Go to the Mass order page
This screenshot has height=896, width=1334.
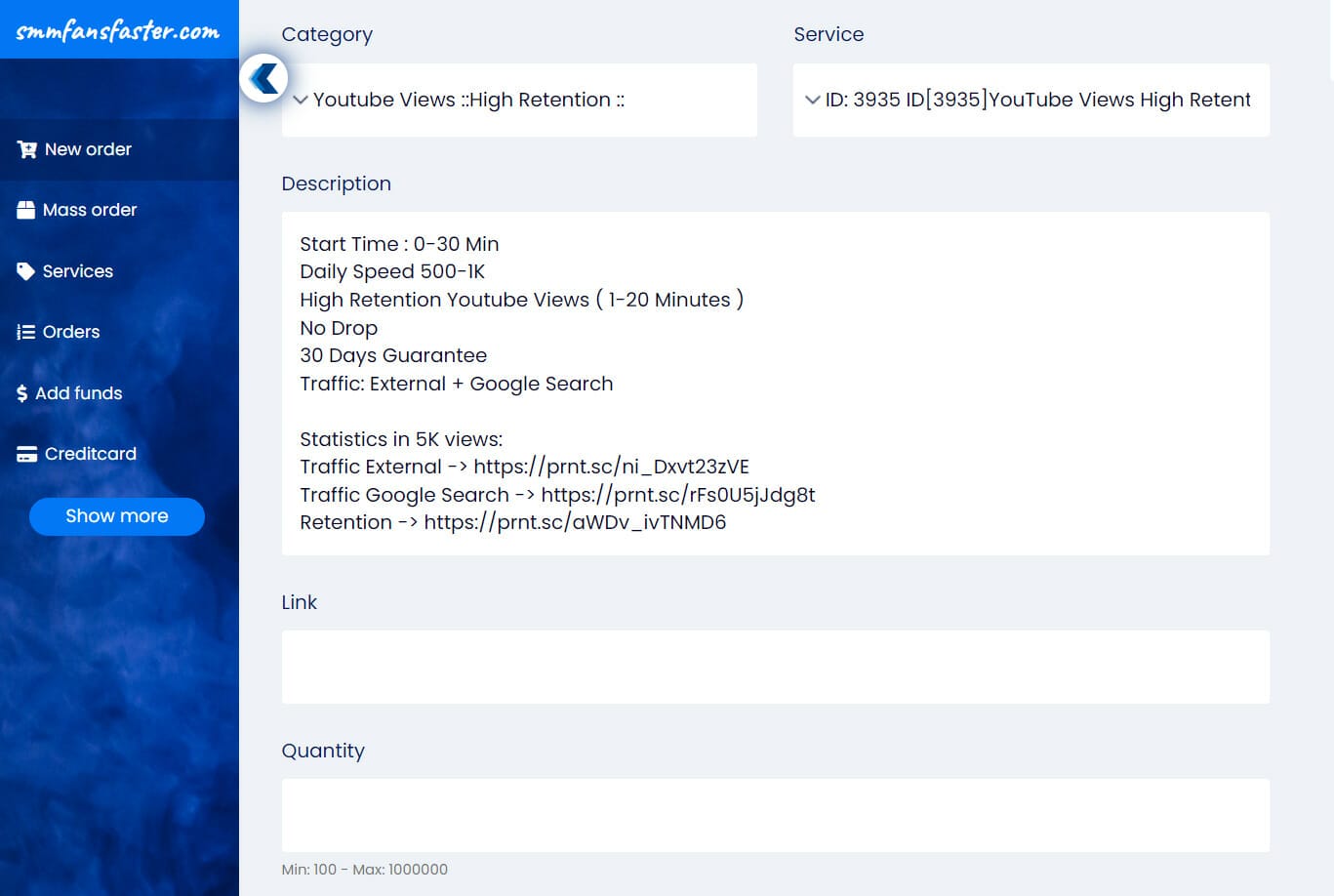tap(90, 210)
